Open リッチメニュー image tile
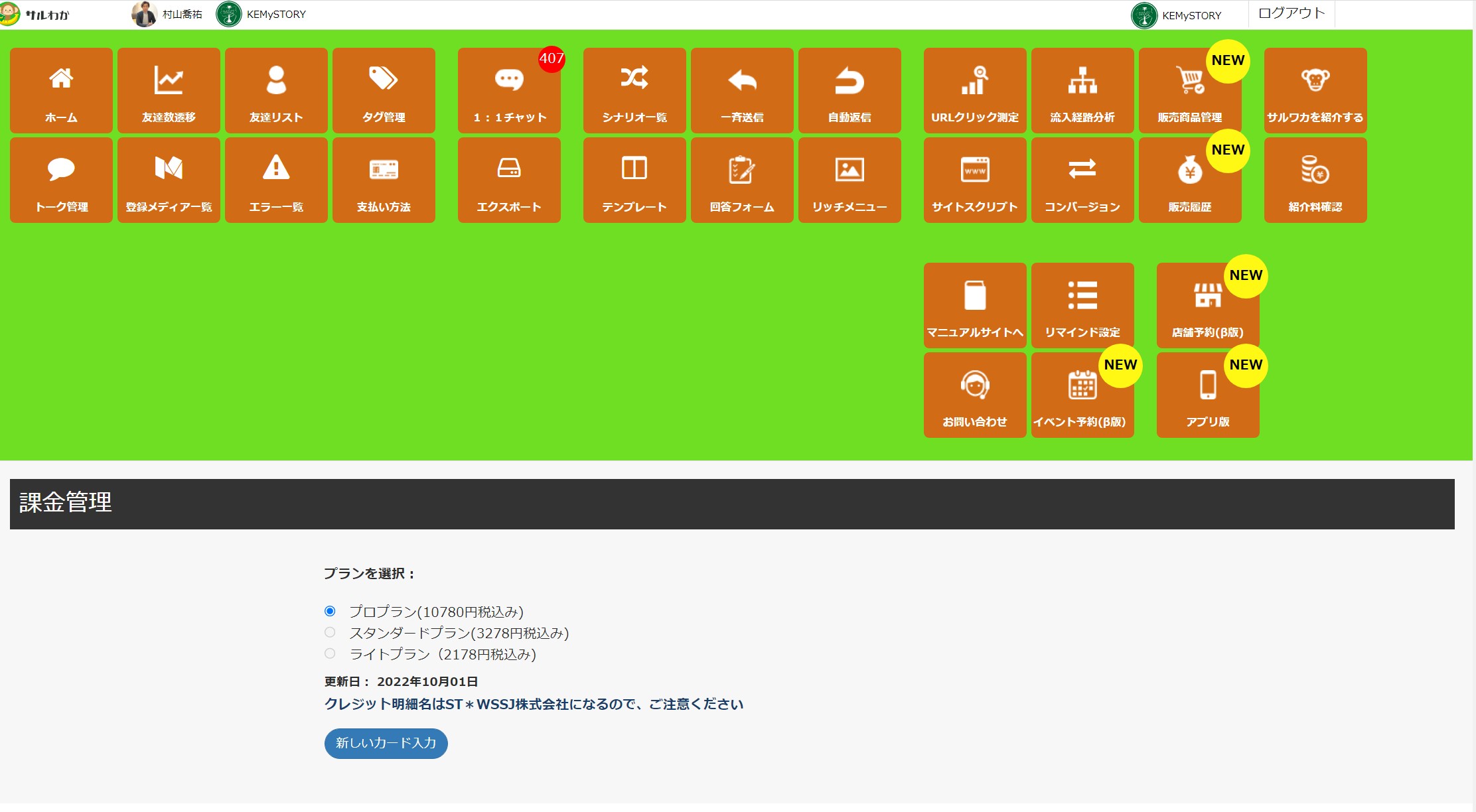 849,180
